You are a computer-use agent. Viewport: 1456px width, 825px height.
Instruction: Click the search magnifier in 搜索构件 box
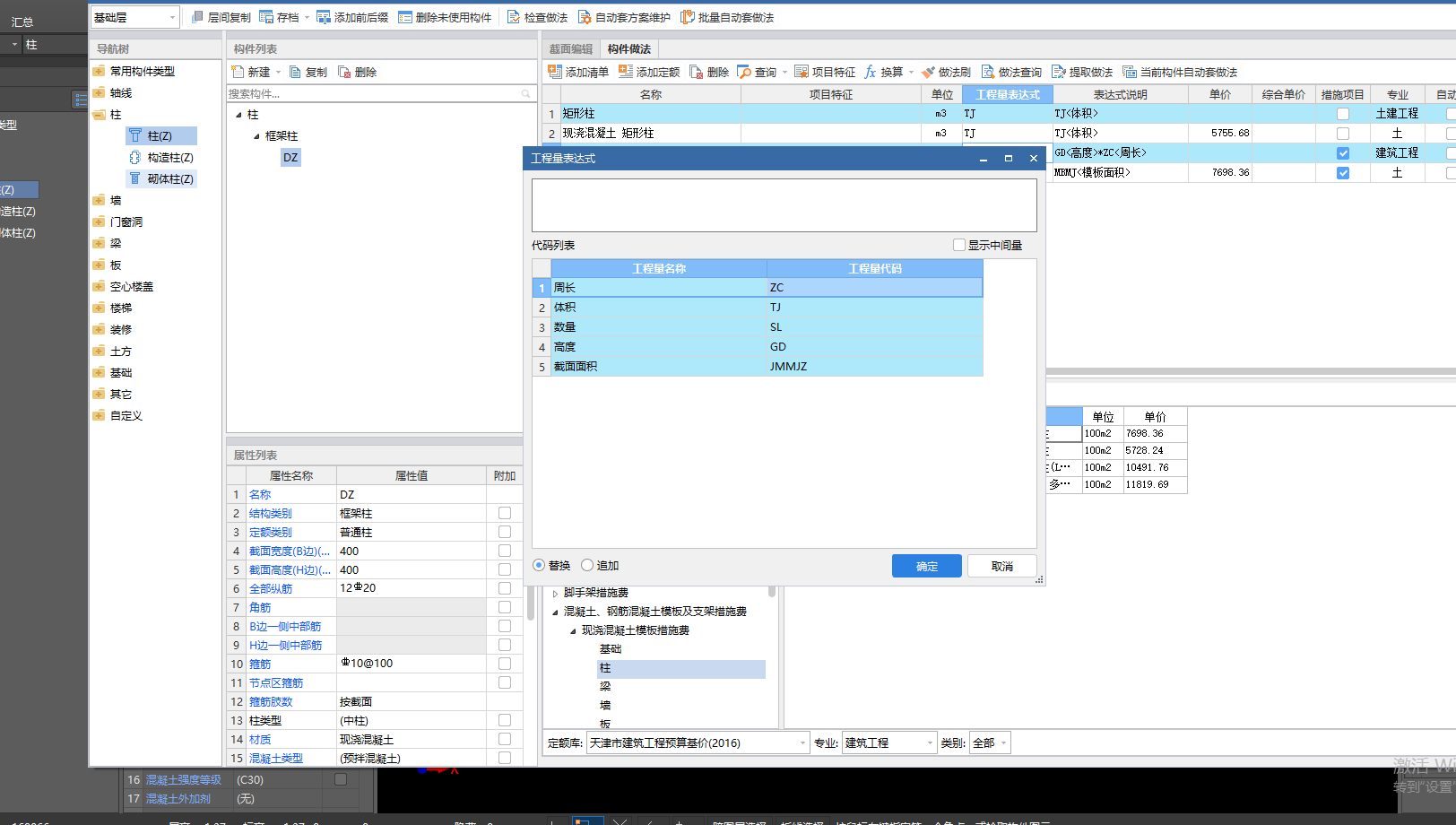point(526,93)
